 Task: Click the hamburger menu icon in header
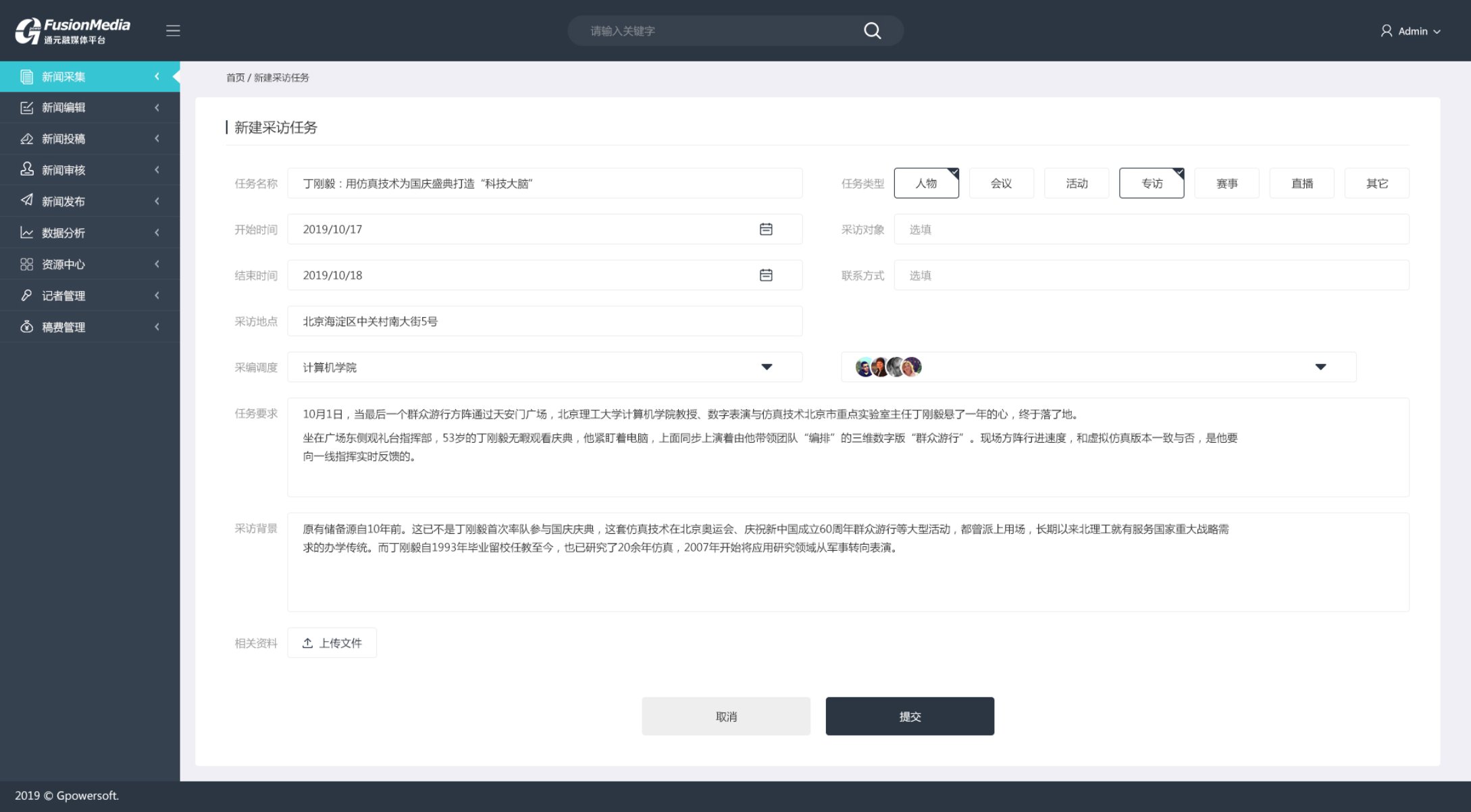coord(173,30)
